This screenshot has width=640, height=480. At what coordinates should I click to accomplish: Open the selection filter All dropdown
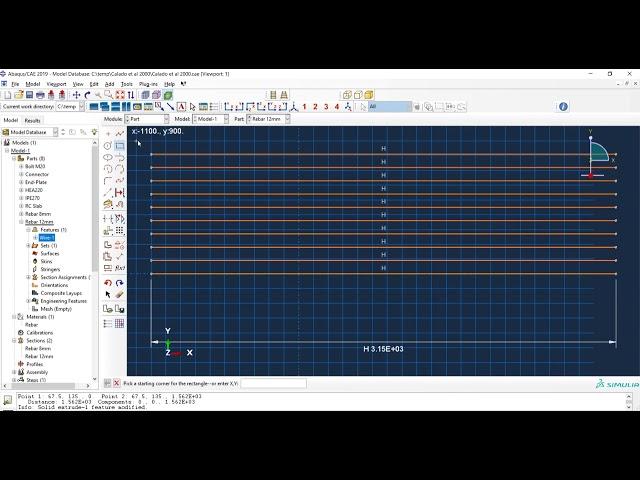pos(390,107)
